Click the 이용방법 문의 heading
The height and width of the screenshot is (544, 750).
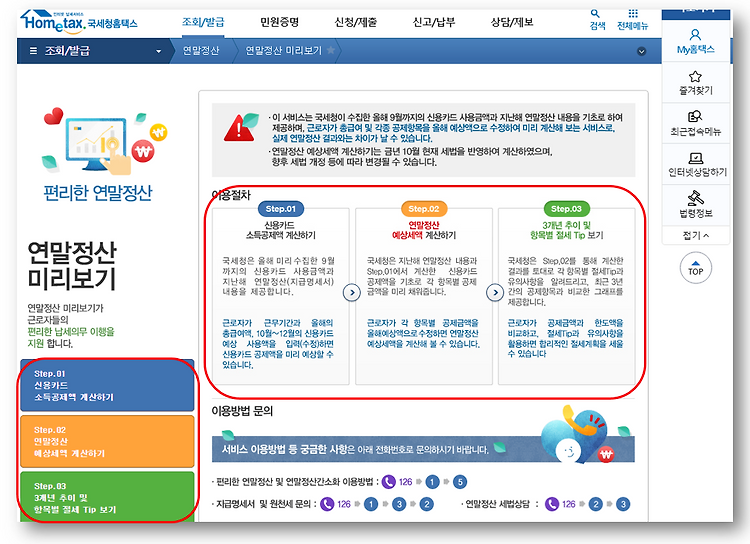click(242, 411)
